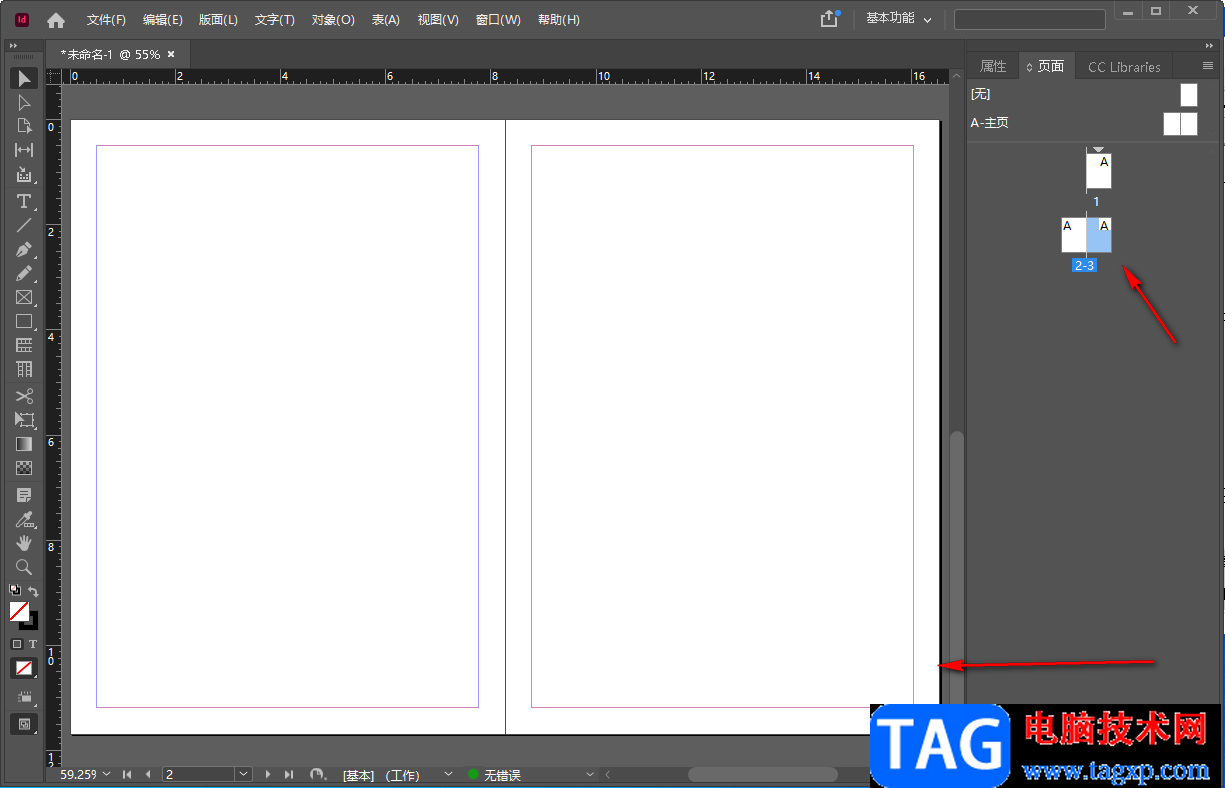Open the [基本] (工作) profile dropdown
The height and width of the screenshot is (788, 1225).
point(447,774)
